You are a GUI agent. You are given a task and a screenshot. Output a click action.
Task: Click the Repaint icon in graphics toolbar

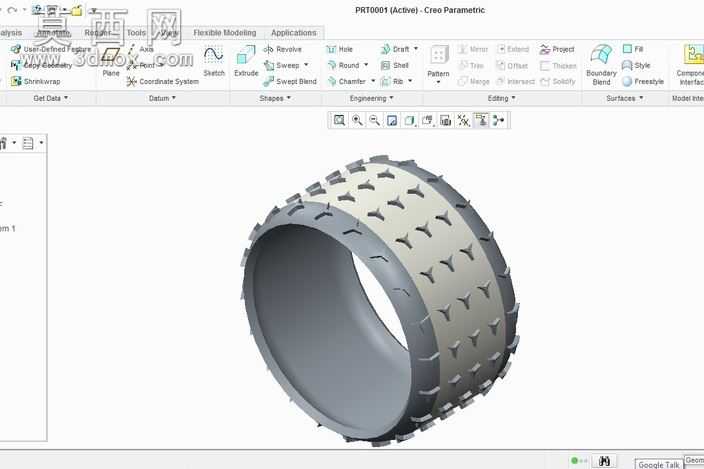tap(392, 120)
